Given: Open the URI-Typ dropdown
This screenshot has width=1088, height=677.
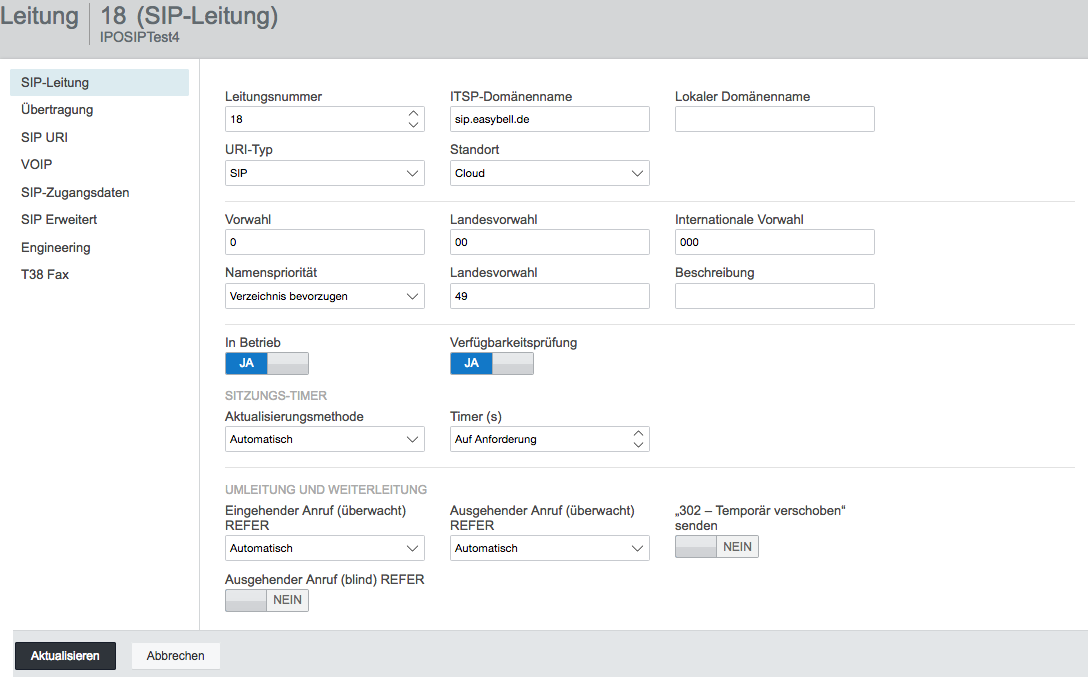Looking at the screenshot, I should tap(325, 173).
